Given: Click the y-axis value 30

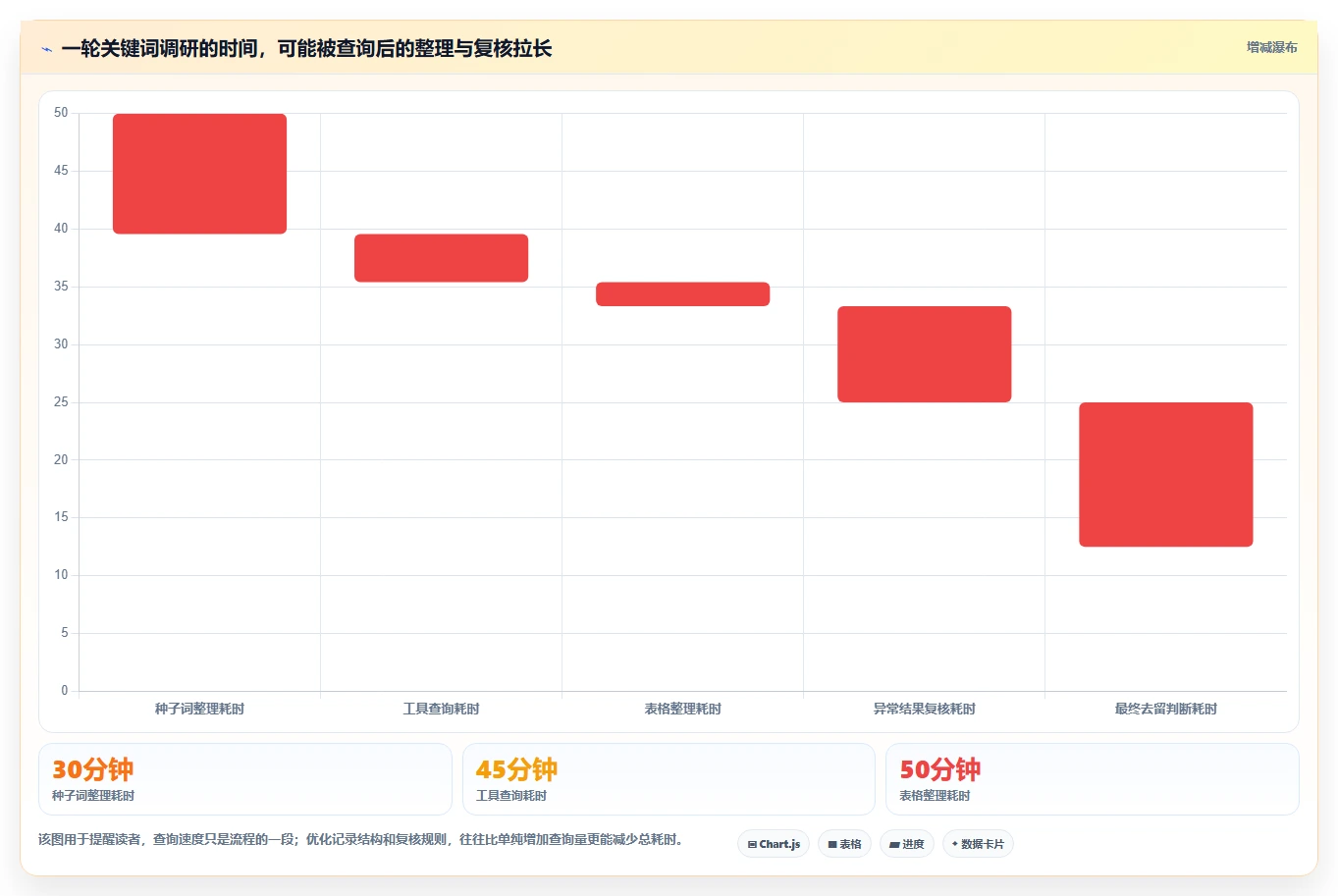Looking at the screenshot, I should [61, 344].
